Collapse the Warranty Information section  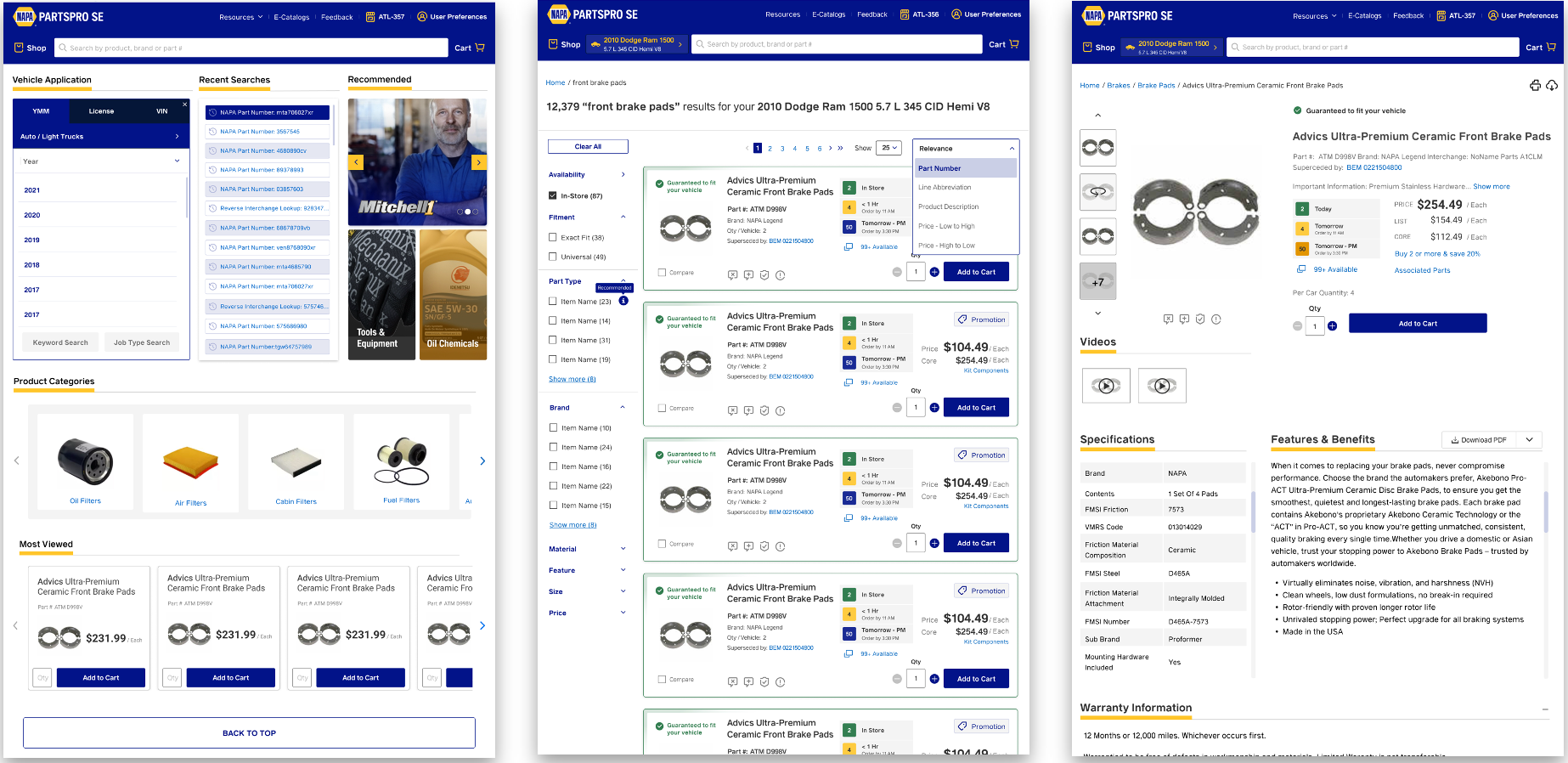tap(1545, 709)
